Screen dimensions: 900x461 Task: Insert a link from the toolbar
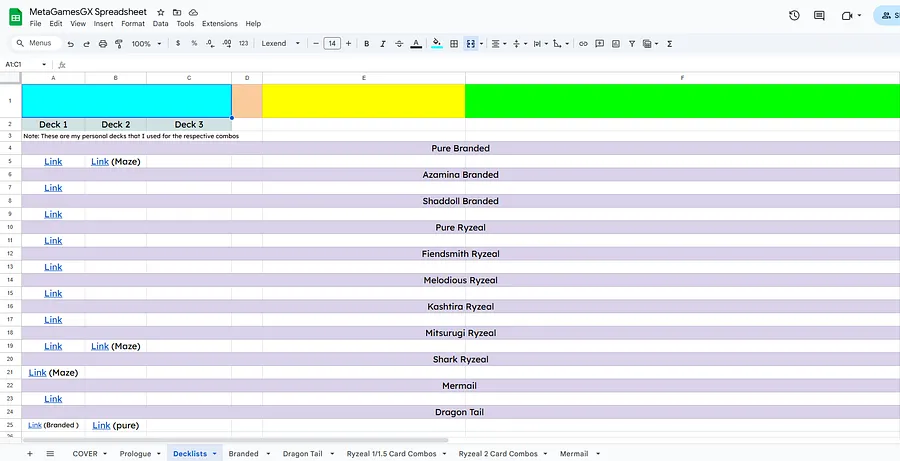tap(583, 44)
